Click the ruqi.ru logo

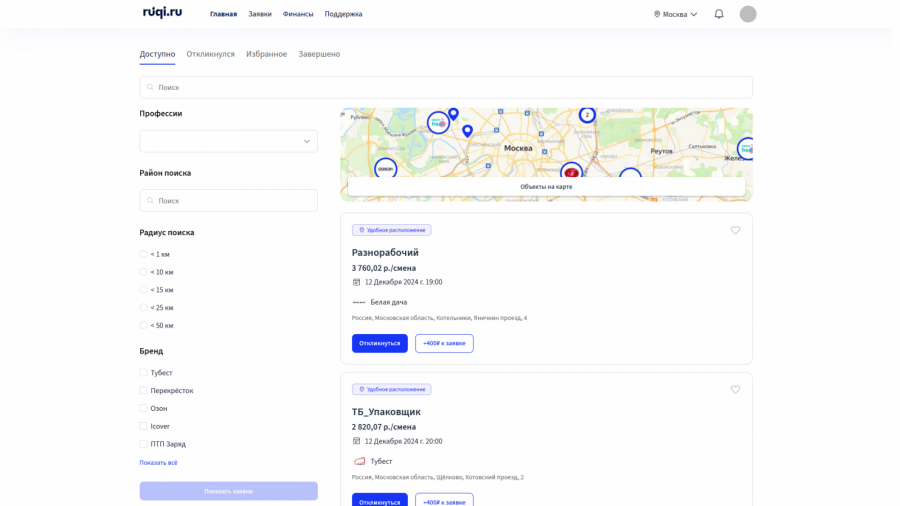point(162,13)
